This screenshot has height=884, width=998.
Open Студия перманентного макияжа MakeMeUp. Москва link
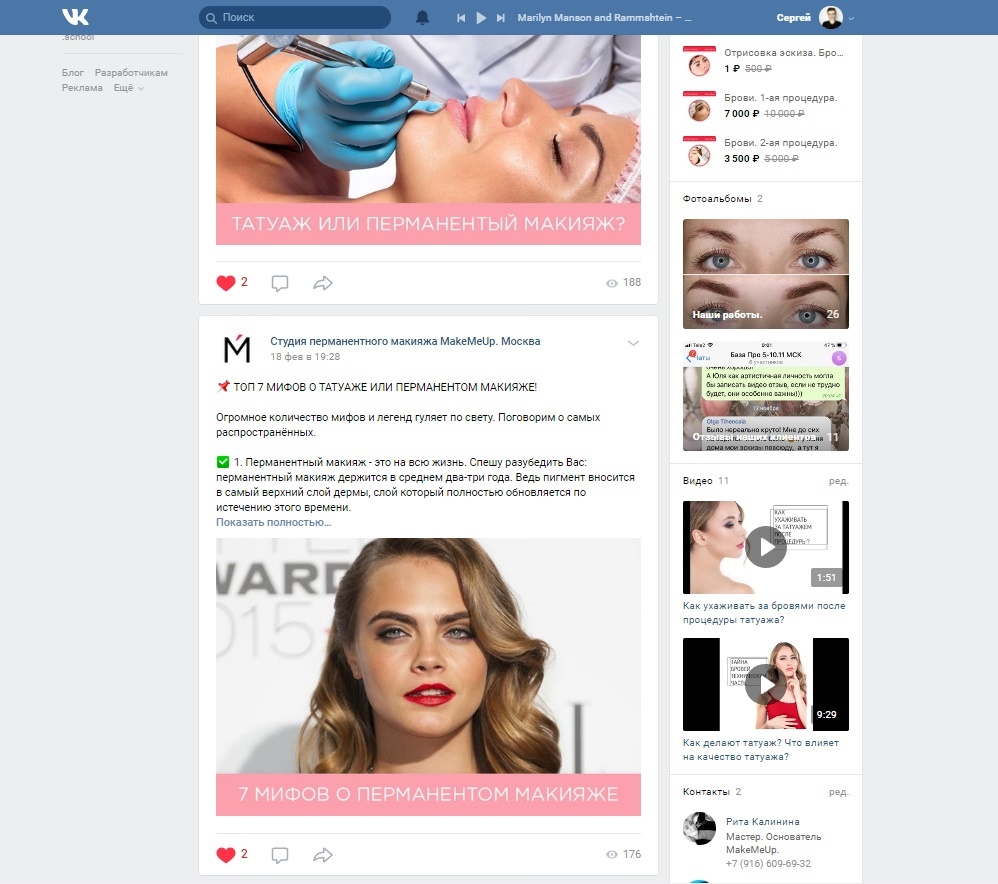click(405, 341)
